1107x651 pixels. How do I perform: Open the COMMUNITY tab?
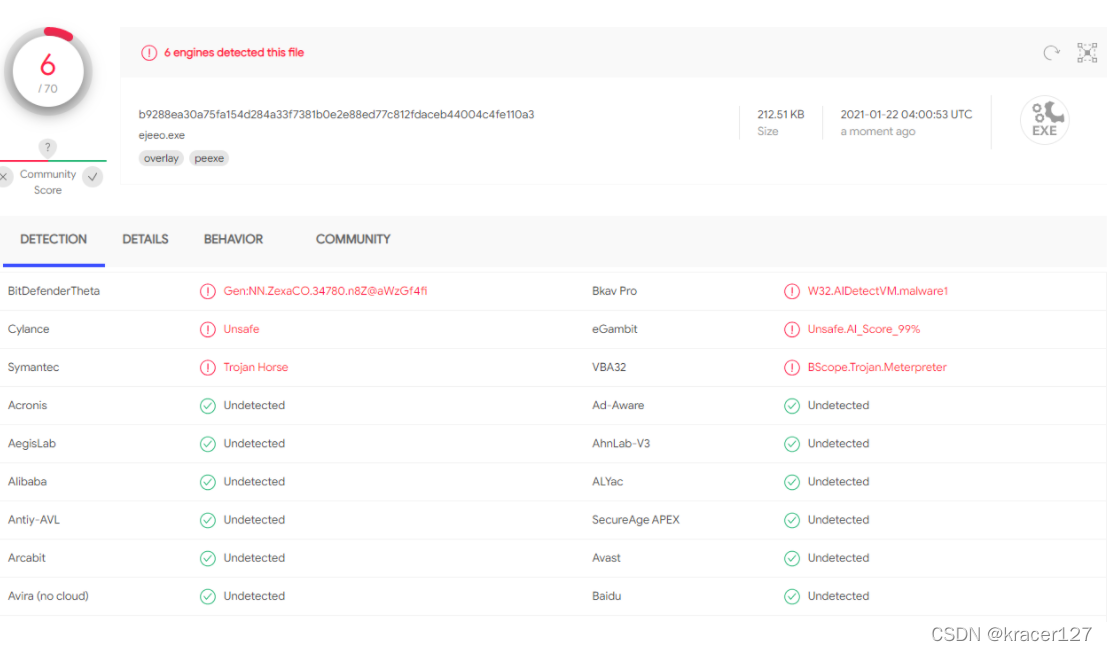point(352,239)
